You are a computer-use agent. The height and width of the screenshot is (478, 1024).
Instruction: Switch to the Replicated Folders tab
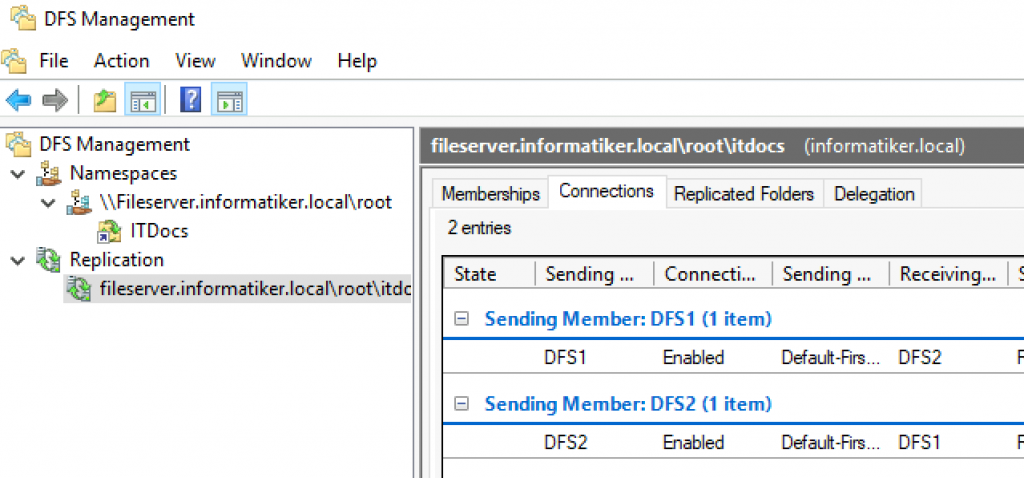point(744,194)
